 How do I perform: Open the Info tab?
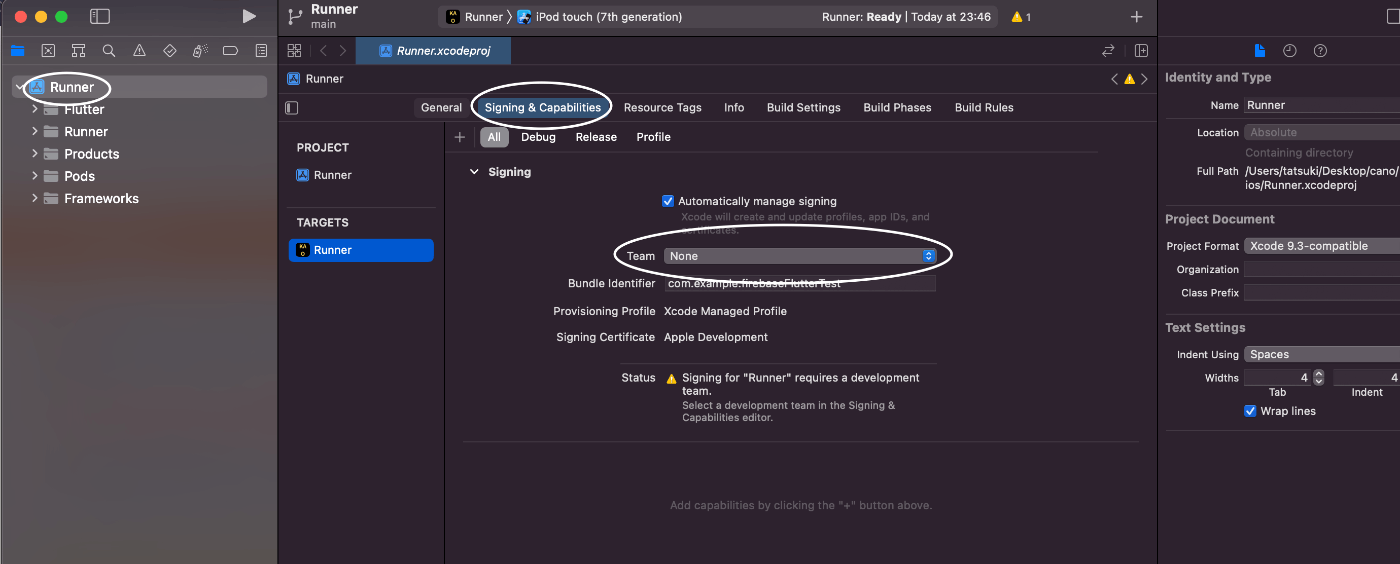coord(734,108)
